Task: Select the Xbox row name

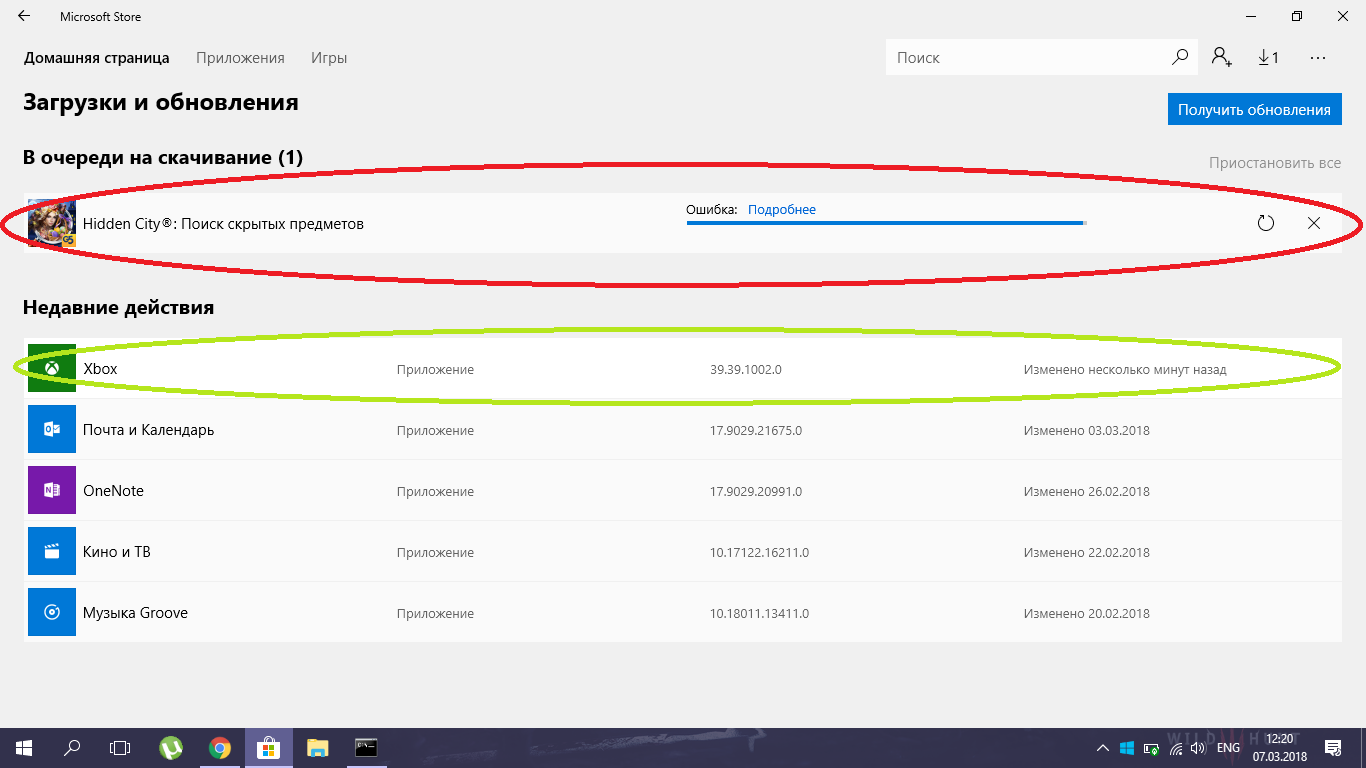Action: coord(100,369)
